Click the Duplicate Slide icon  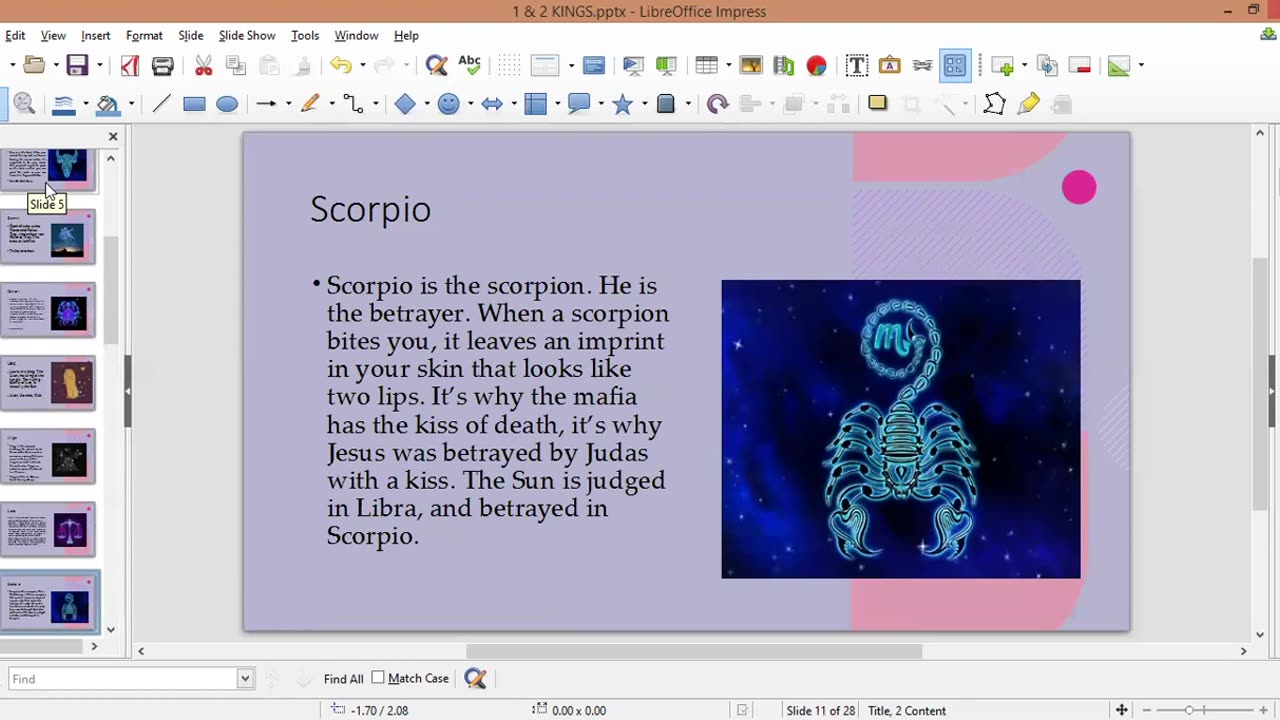coord(1047,66)
